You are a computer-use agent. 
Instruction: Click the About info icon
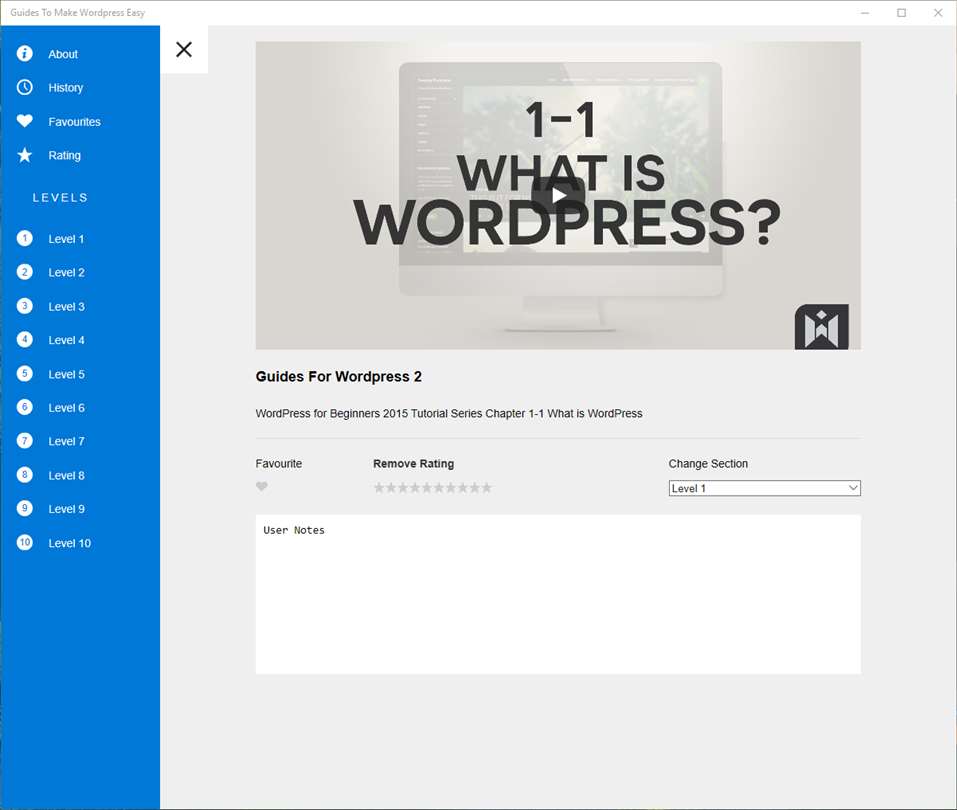24,54
